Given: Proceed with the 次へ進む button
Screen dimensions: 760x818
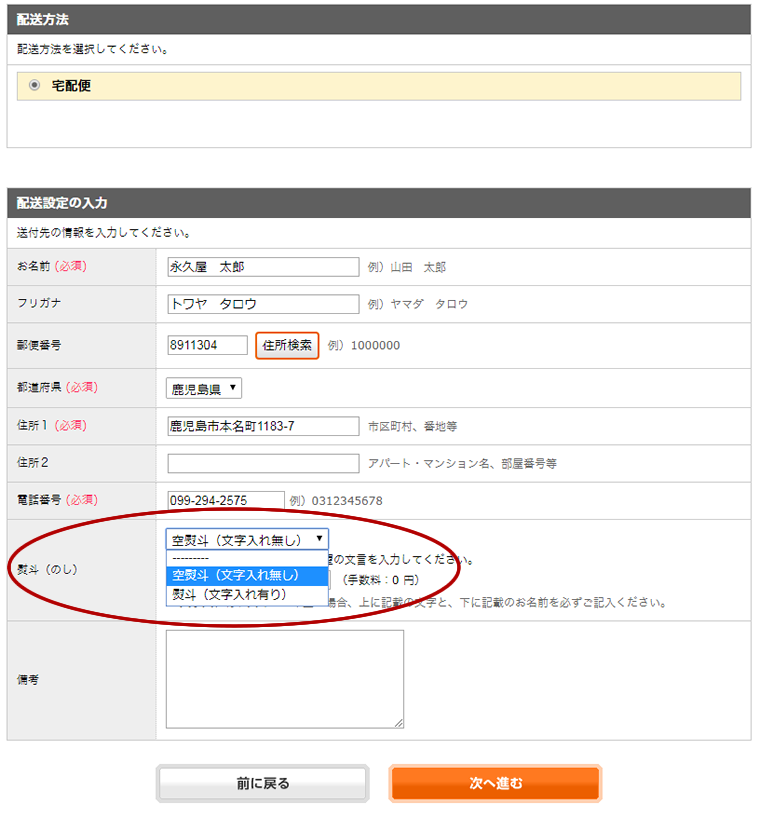Looking at the screenshot, I should pyautogui.click(x=495, y=784).
